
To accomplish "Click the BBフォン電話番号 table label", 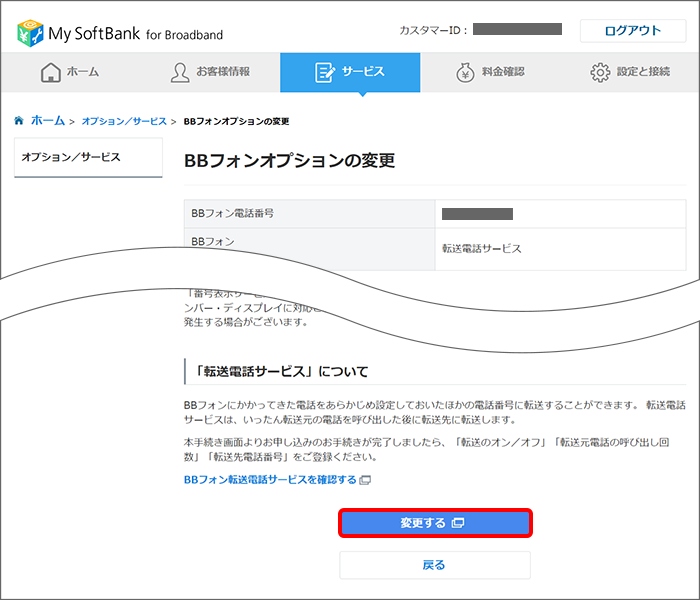I will pyautogui.click(x=233, y=213).
